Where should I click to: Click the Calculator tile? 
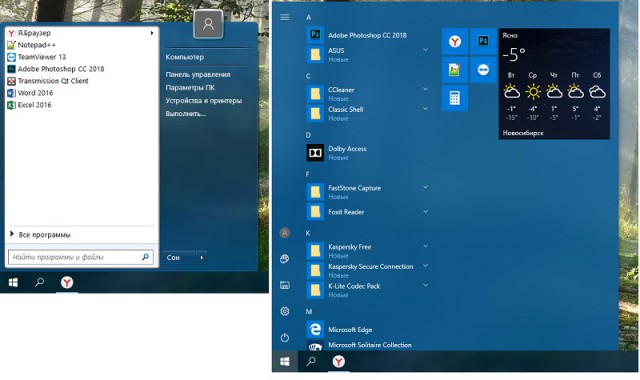pos(455,98)
